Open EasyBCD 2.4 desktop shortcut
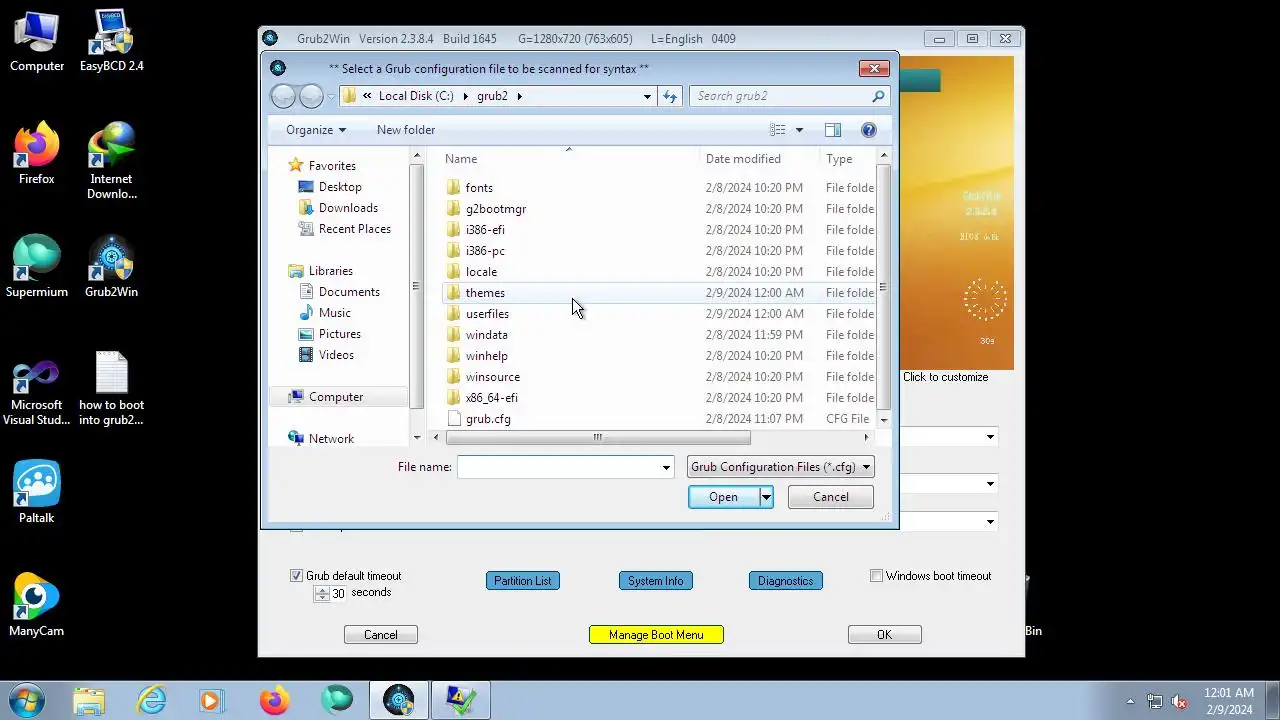The height and width of the screenshot is (720, 1280). coord(111,42)
